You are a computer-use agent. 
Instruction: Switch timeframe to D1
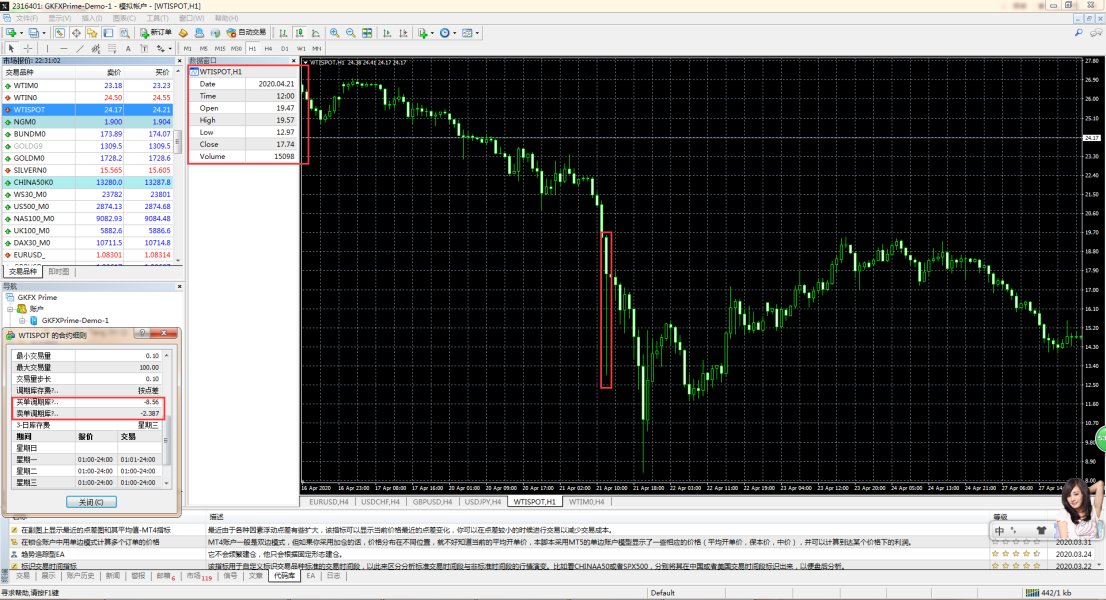tap(284, 49)
